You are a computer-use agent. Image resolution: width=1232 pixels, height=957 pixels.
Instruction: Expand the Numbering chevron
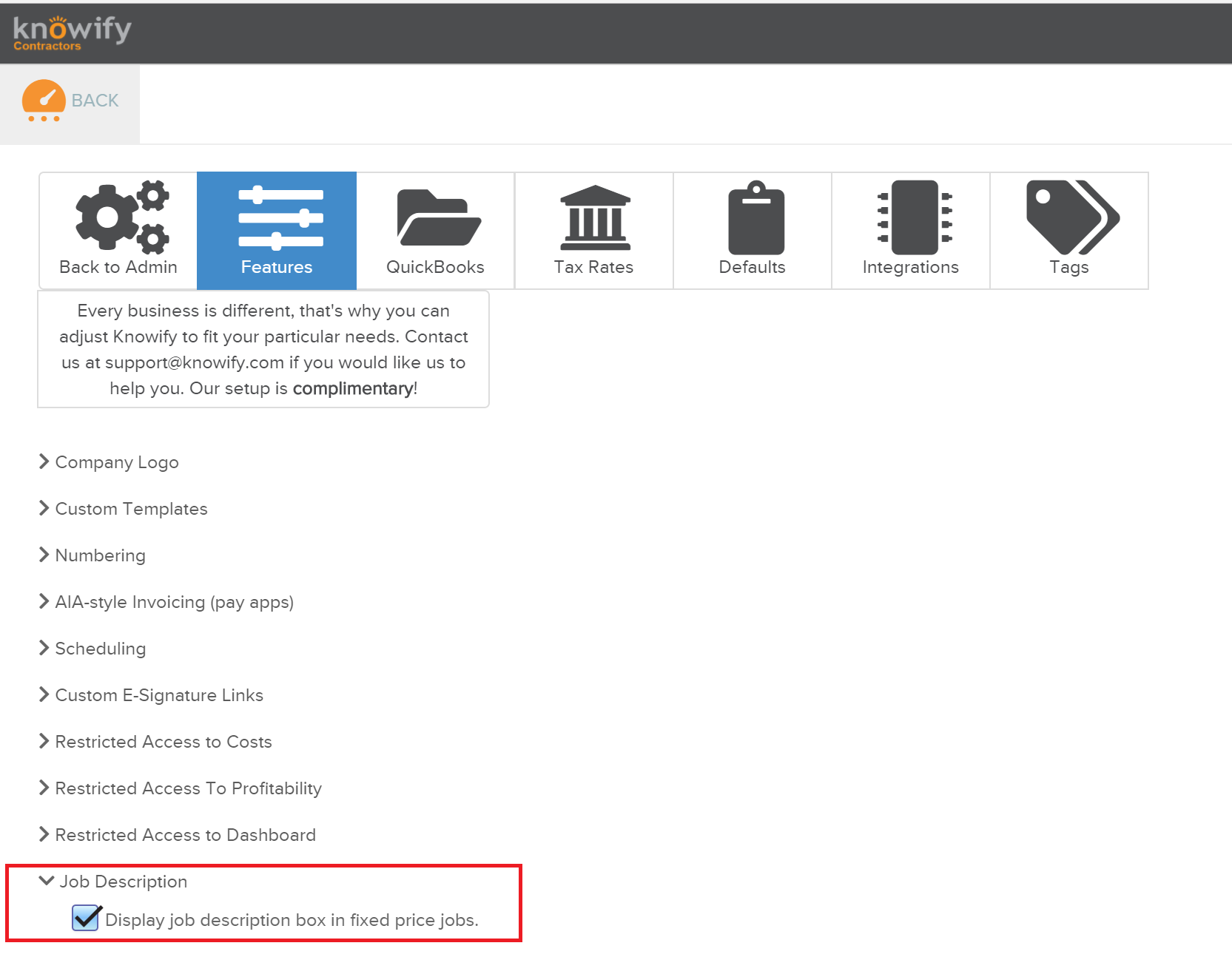pos(44,555)
